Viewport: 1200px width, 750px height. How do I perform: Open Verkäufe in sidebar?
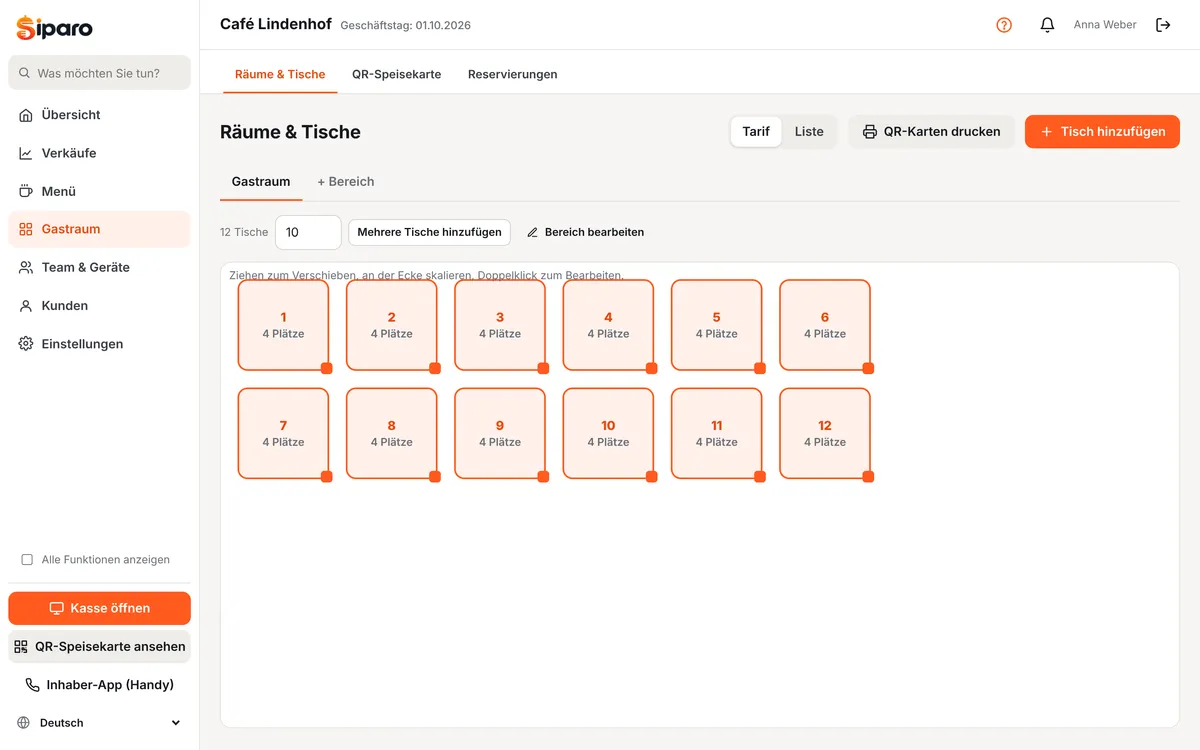click(x=99, y=153)
